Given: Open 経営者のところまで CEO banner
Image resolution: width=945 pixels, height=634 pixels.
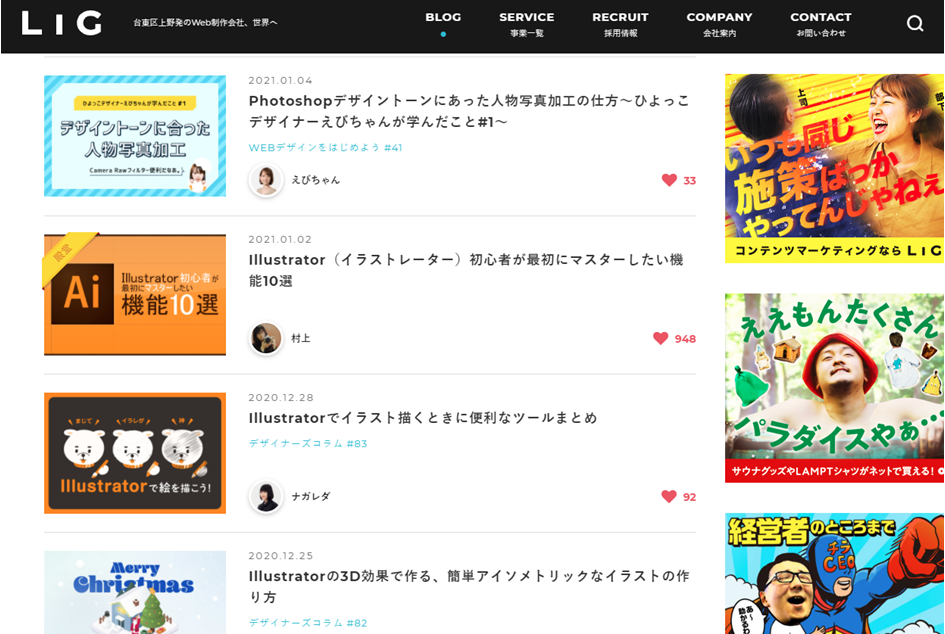Looking at the screenshot, I should [835, 574].
